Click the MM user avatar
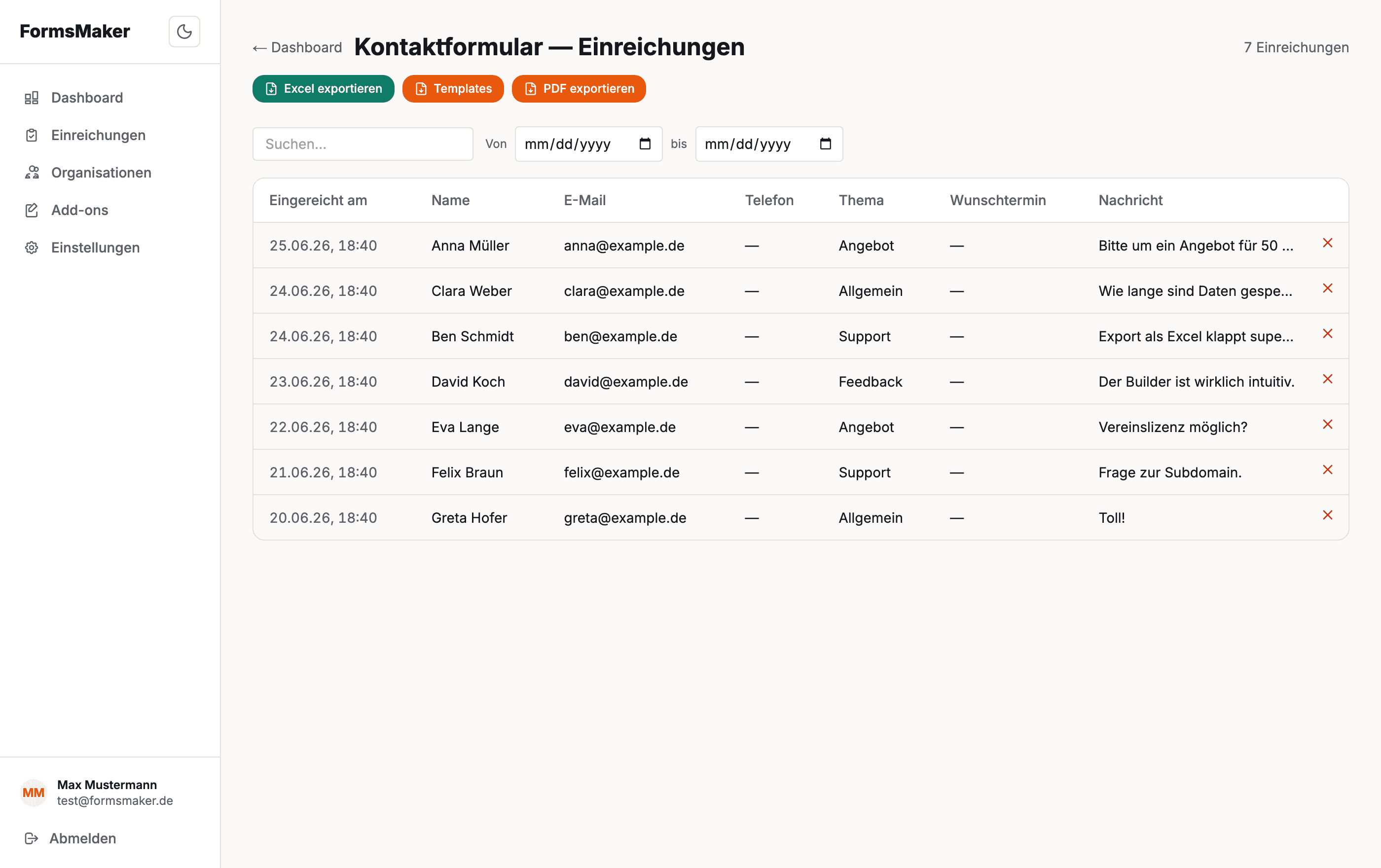 (x=33, y=793)
